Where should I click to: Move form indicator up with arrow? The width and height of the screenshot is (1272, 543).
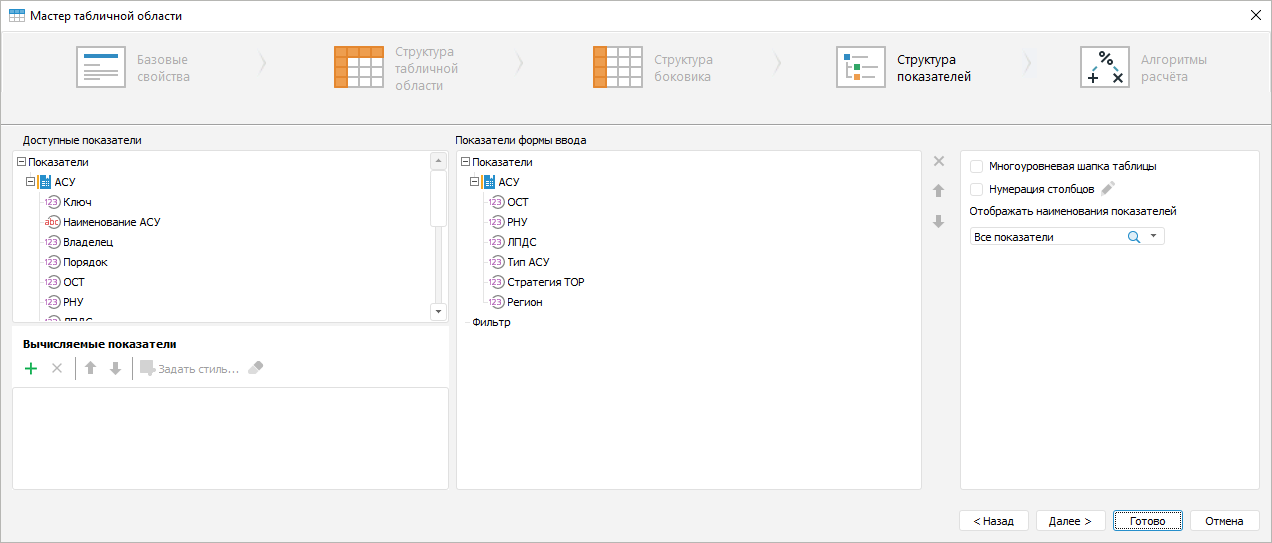tap(938, 191)
